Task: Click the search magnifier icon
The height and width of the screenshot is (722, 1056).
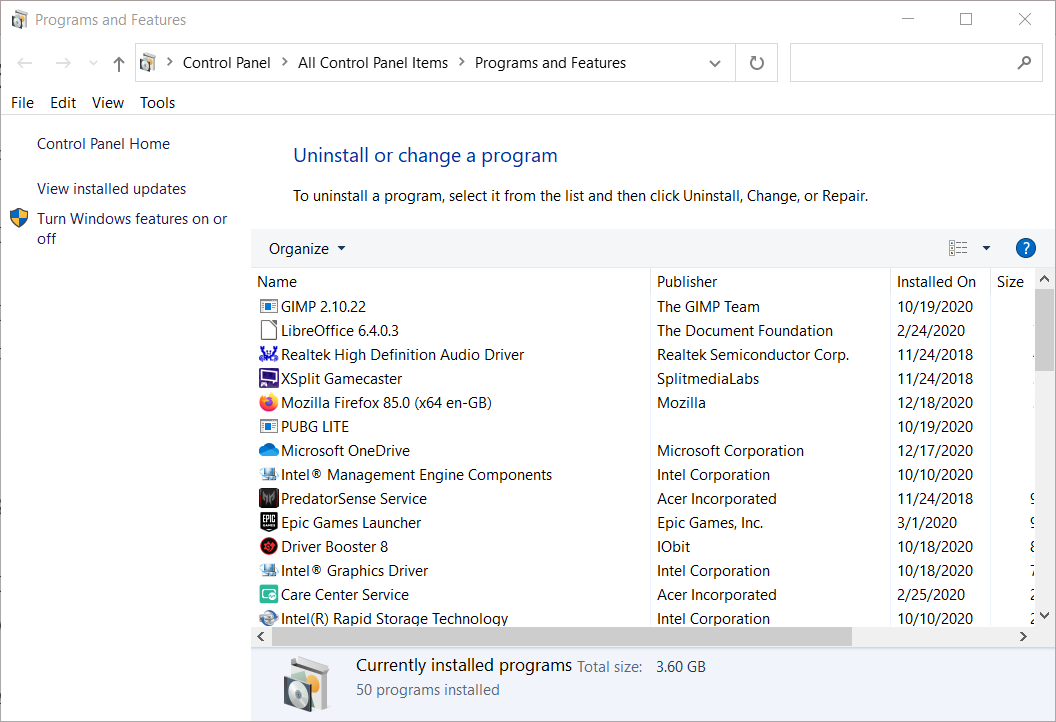Action: click(1024, 63)
